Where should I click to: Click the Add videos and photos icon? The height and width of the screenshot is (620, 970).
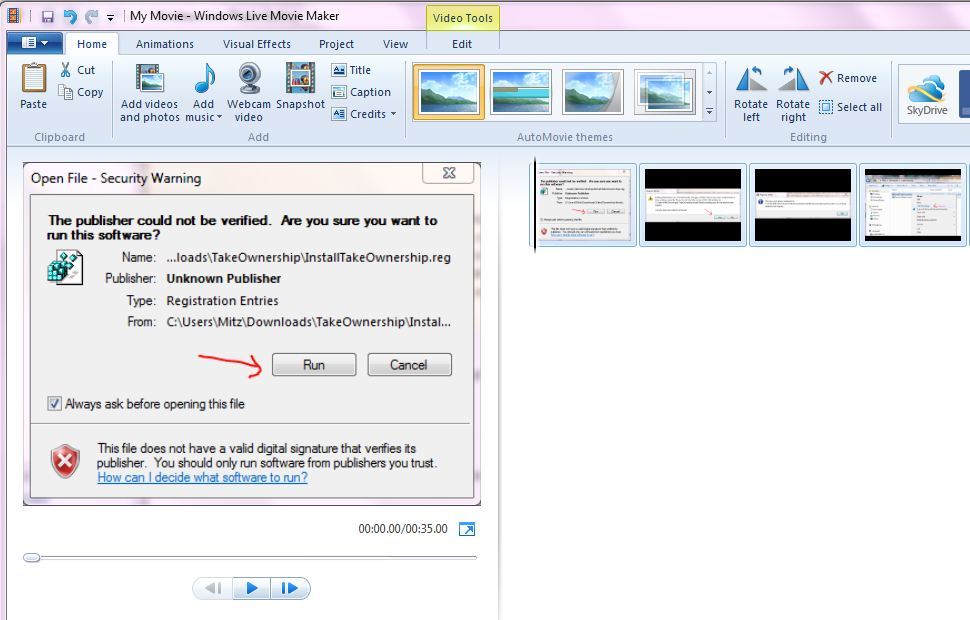(149, 80)
